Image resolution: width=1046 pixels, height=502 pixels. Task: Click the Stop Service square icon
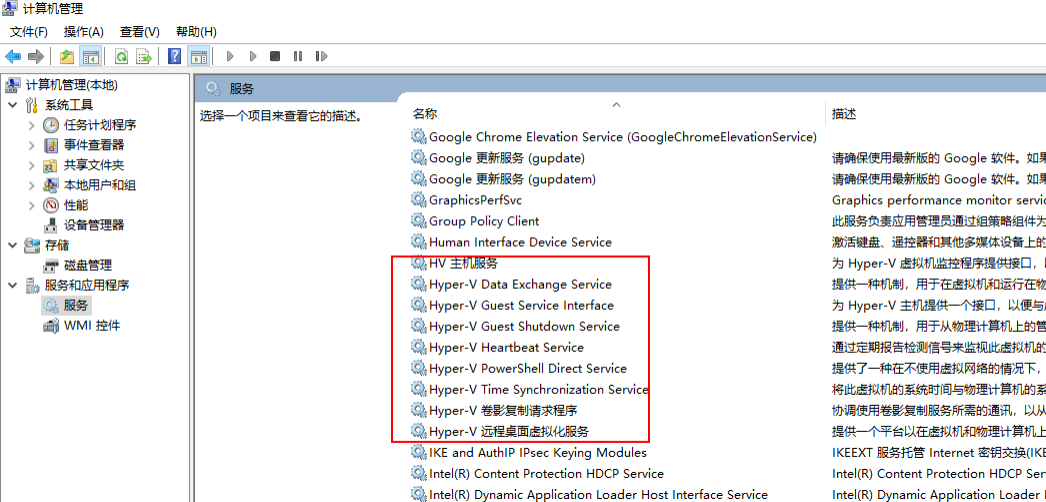(275, 57)
